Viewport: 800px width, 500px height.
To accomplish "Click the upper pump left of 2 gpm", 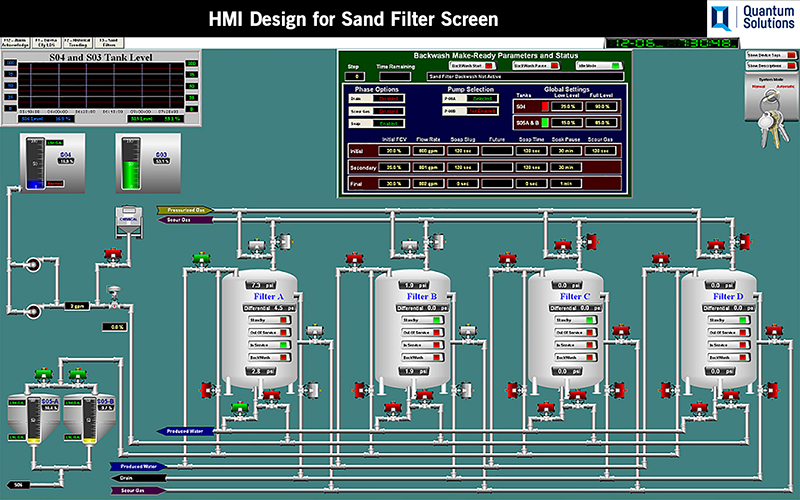I will [x=33, y=264].
